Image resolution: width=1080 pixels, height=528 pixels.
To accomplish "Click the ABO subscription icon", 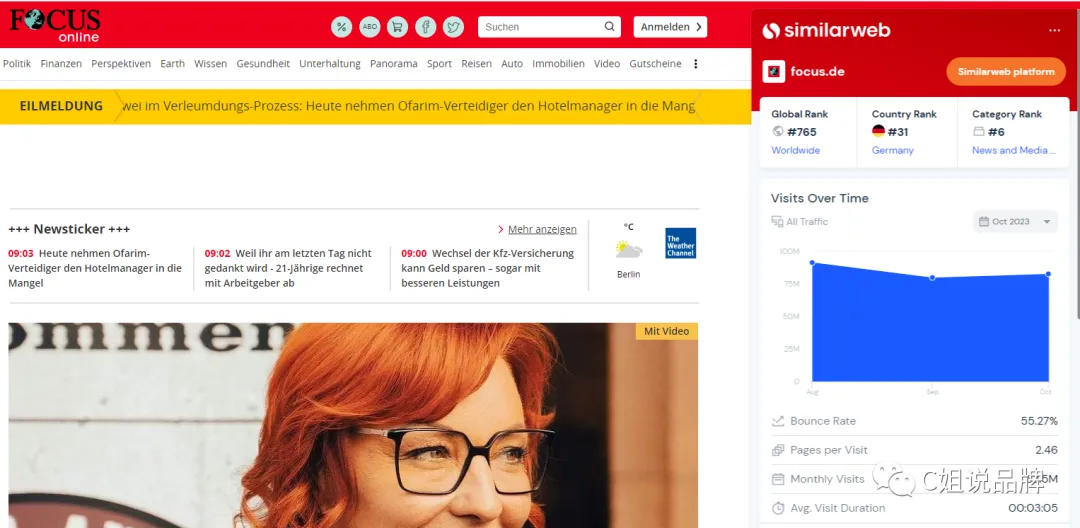I will click(x=370, y=27).
